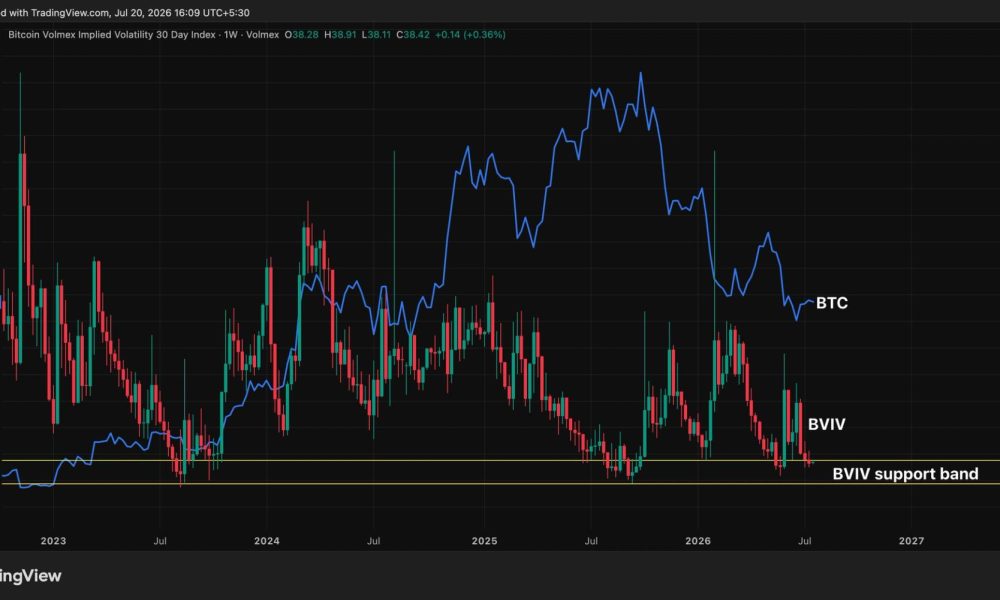Click the Bitcoin Volmex Implied Volatility title

(x=143, y=34)
